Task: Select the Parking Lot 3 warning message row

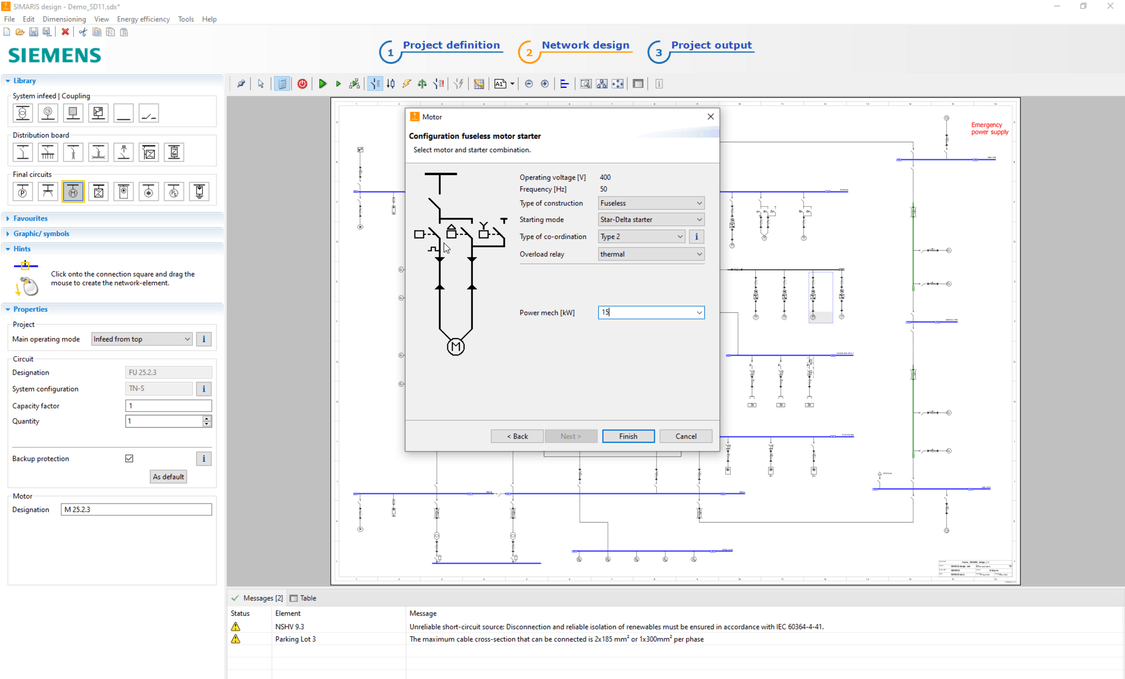Action: [x=674, y=639]
